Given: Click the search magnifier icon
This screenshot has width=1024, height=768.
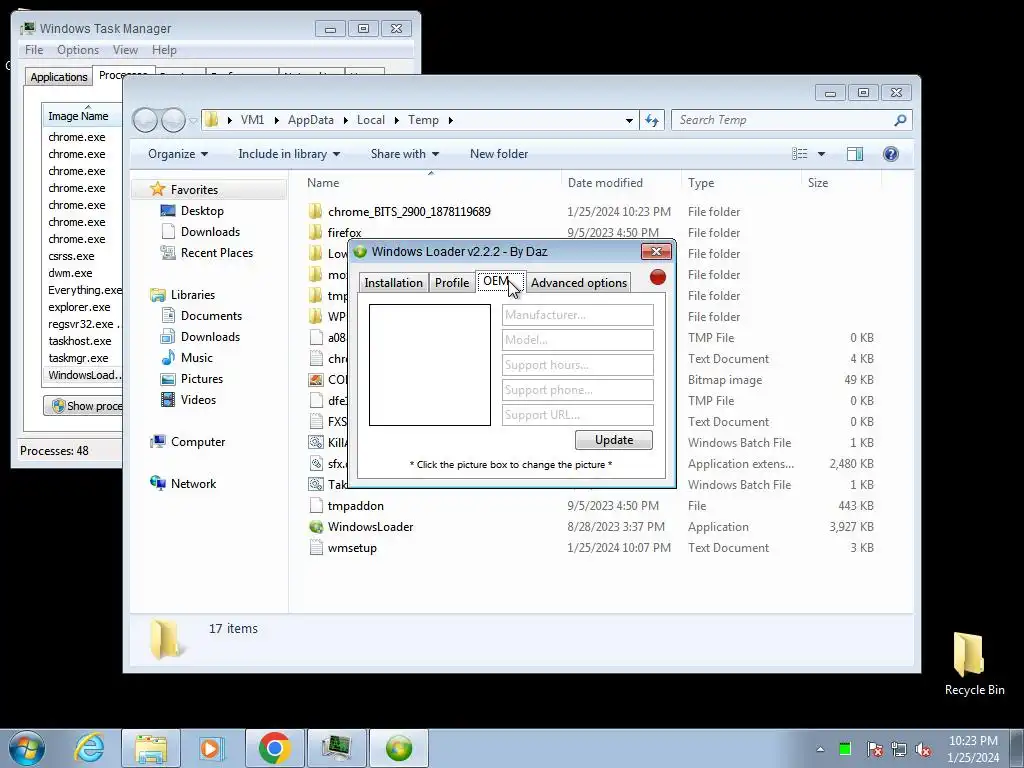Looking at the screenshot, I should (901, 120).
